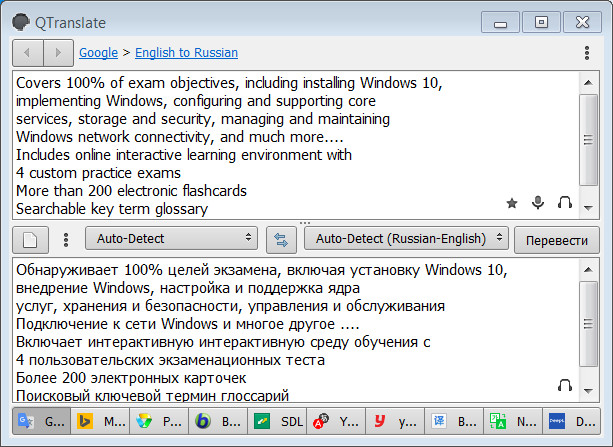613x447 pixels.
Task: Click the source pane scrollbar thumb
Action: (588, 140)
